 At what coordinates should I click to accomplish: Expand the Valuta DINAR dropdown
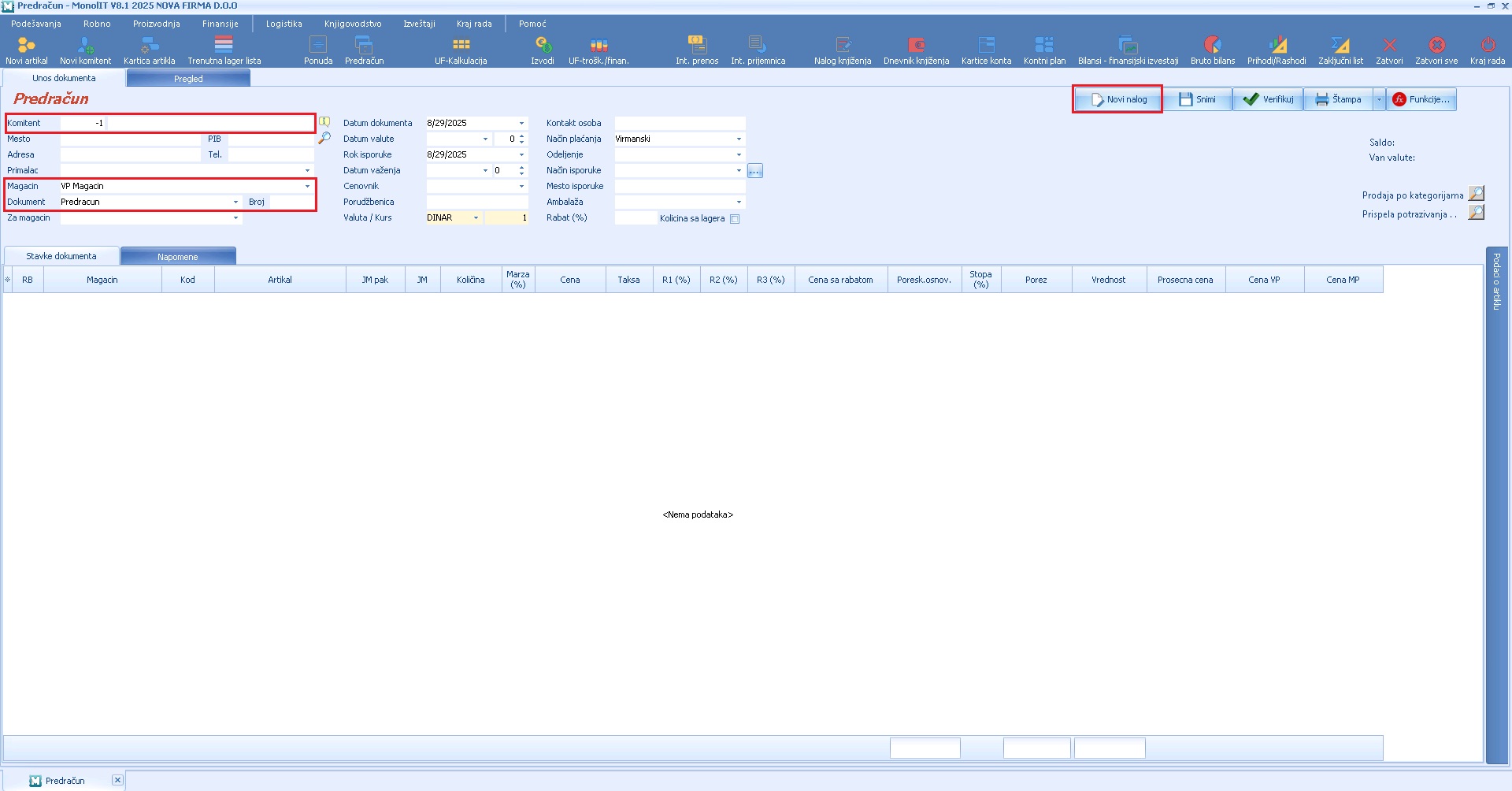click(x=476, y=217)
